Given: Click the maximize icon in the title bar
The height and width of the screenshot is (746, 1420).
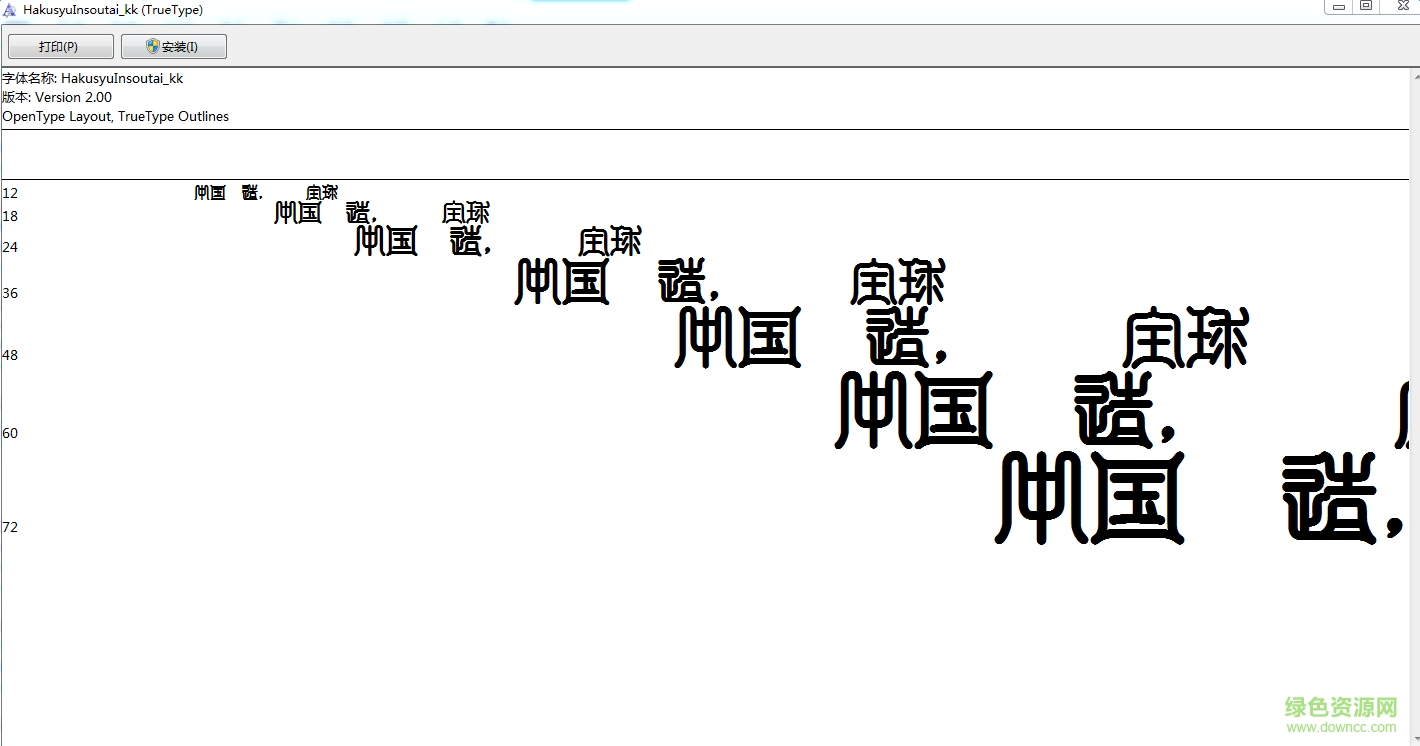Looking at the screenshot, I should pos(1366,6).
